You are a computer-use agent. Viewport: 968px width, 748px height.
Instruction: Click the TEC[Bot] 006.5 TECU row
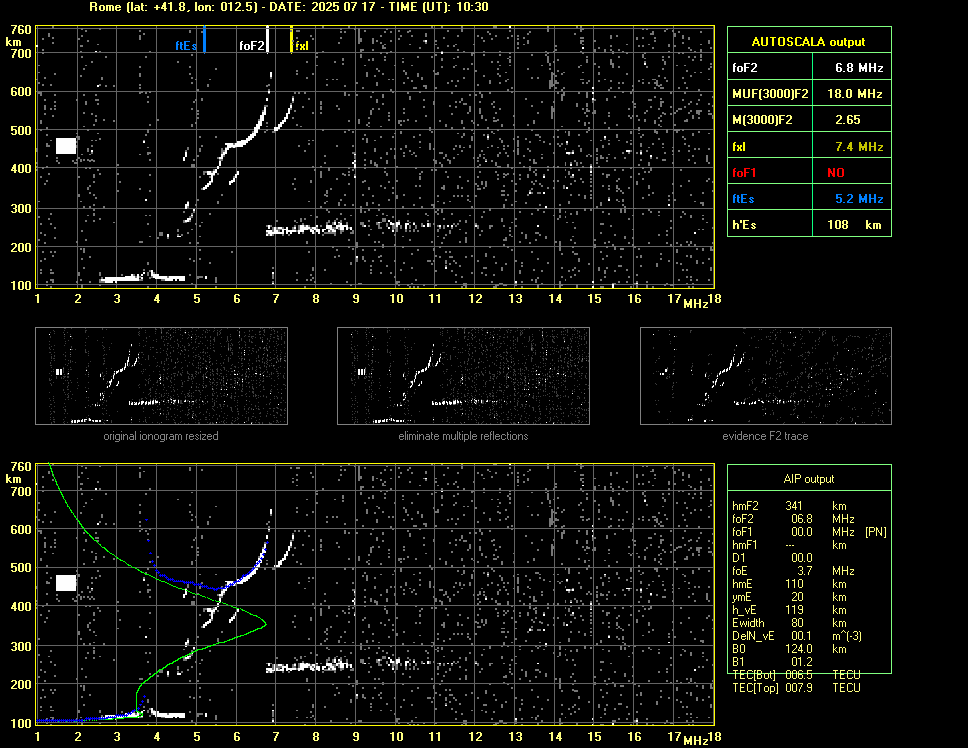tap(797, 675)
